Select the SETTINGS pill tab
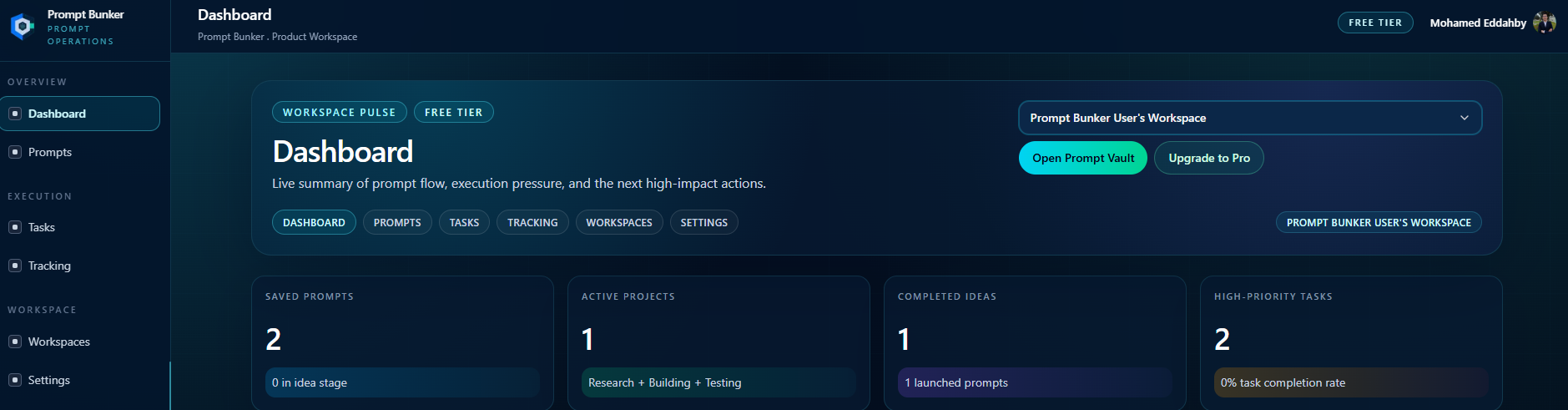This screenshot has width=1568, height=410. pos(704,222)
